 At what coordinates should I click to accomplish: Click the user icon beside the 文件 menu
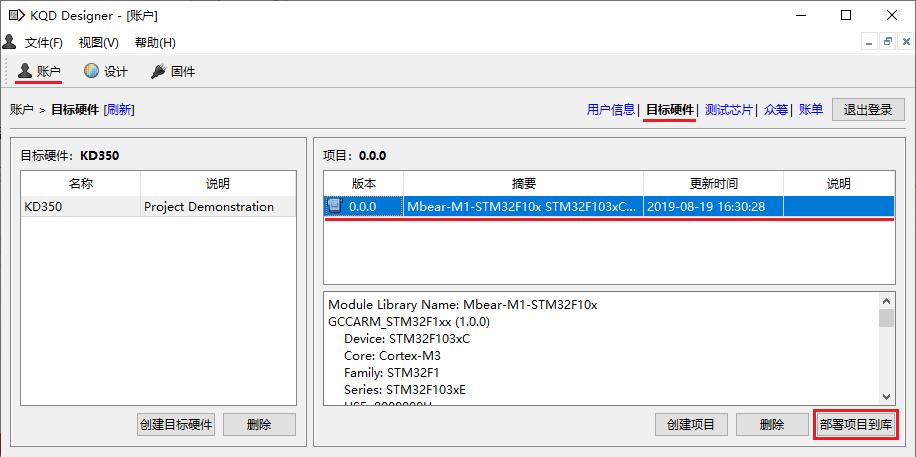point(9,42)
